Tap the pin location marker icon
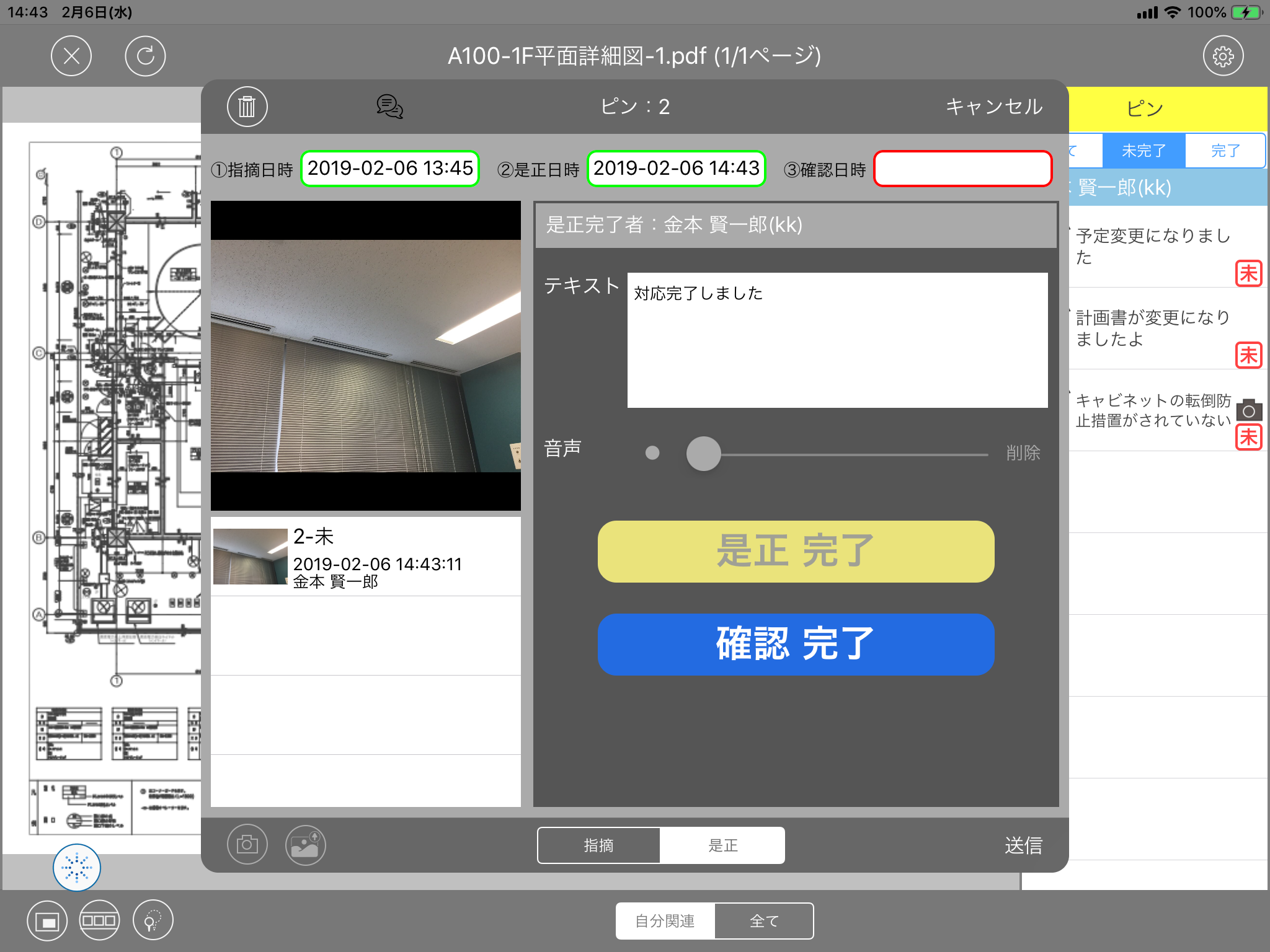1270x952 pixels. point(153,920)
